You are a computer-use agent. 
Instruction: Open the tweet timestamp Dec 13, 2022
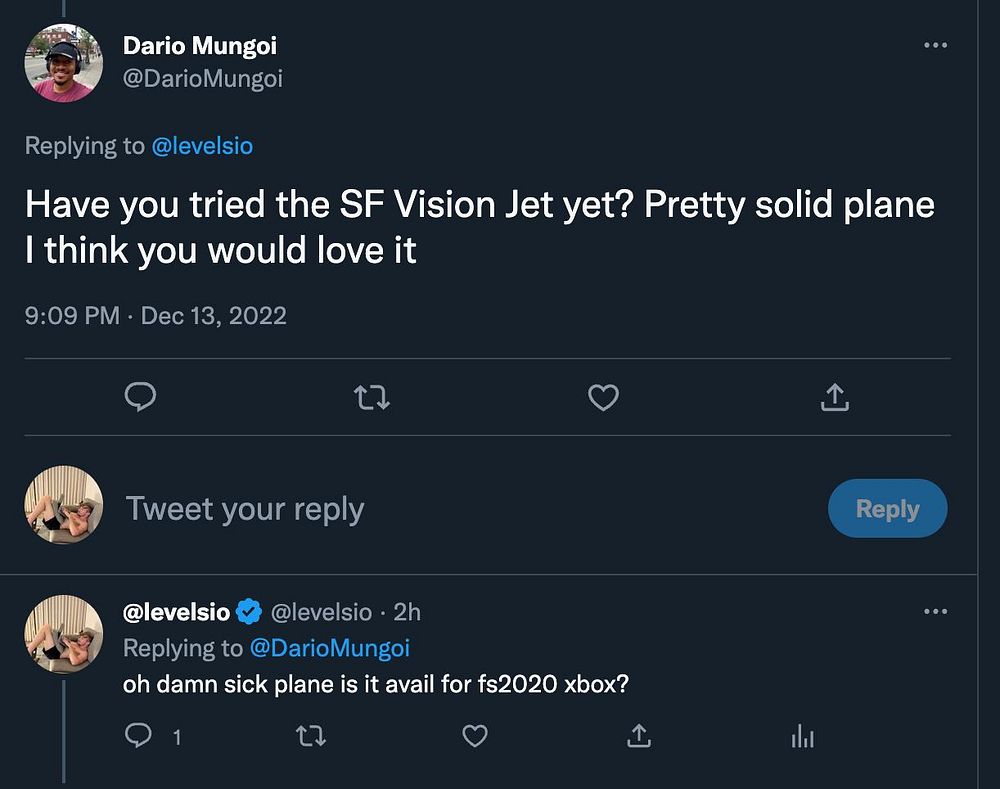[213, 316]
